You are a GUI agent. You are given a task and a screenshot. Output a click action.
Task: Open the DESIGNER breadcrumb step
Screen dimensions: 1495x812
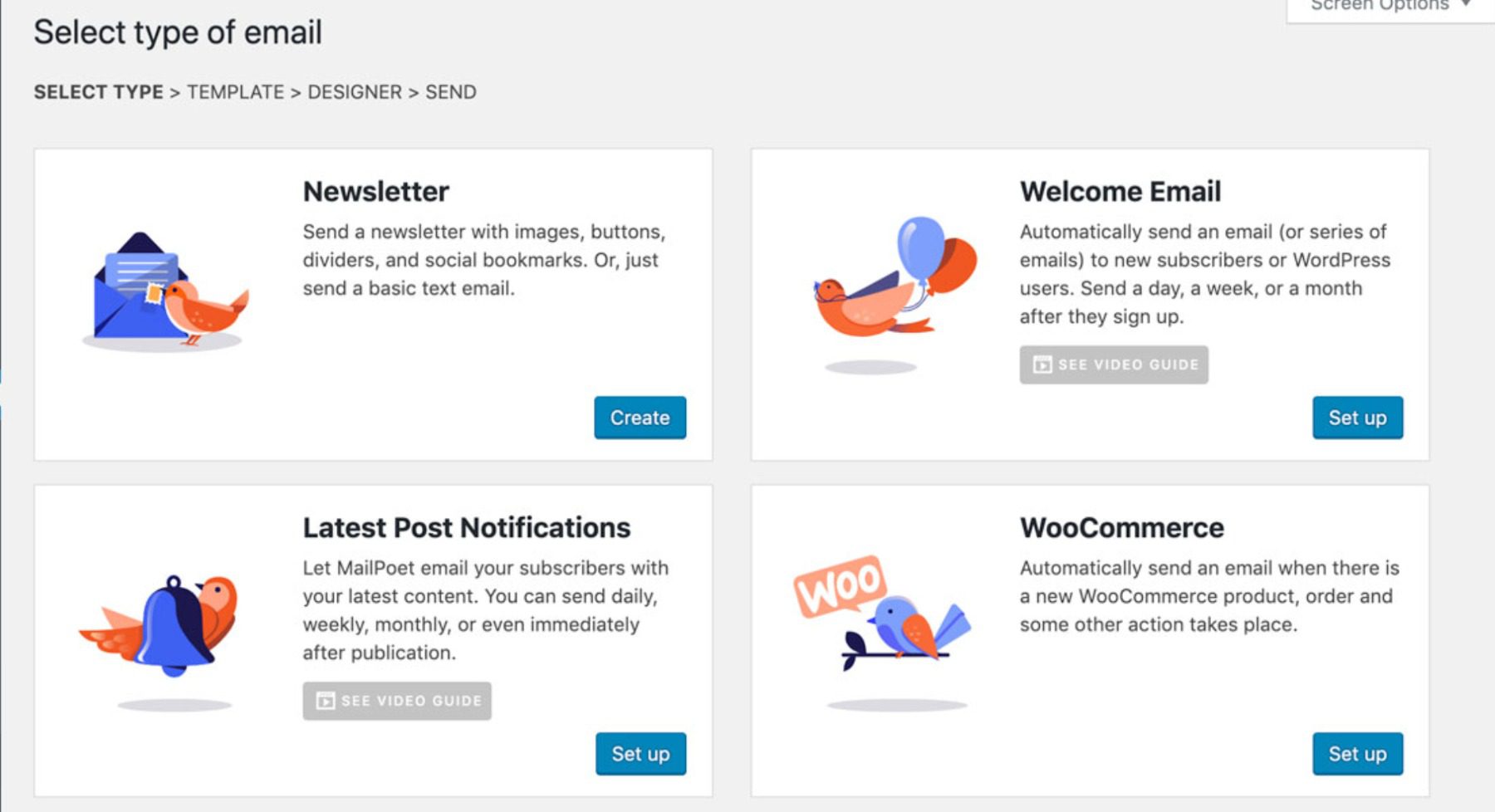point(354,92)
